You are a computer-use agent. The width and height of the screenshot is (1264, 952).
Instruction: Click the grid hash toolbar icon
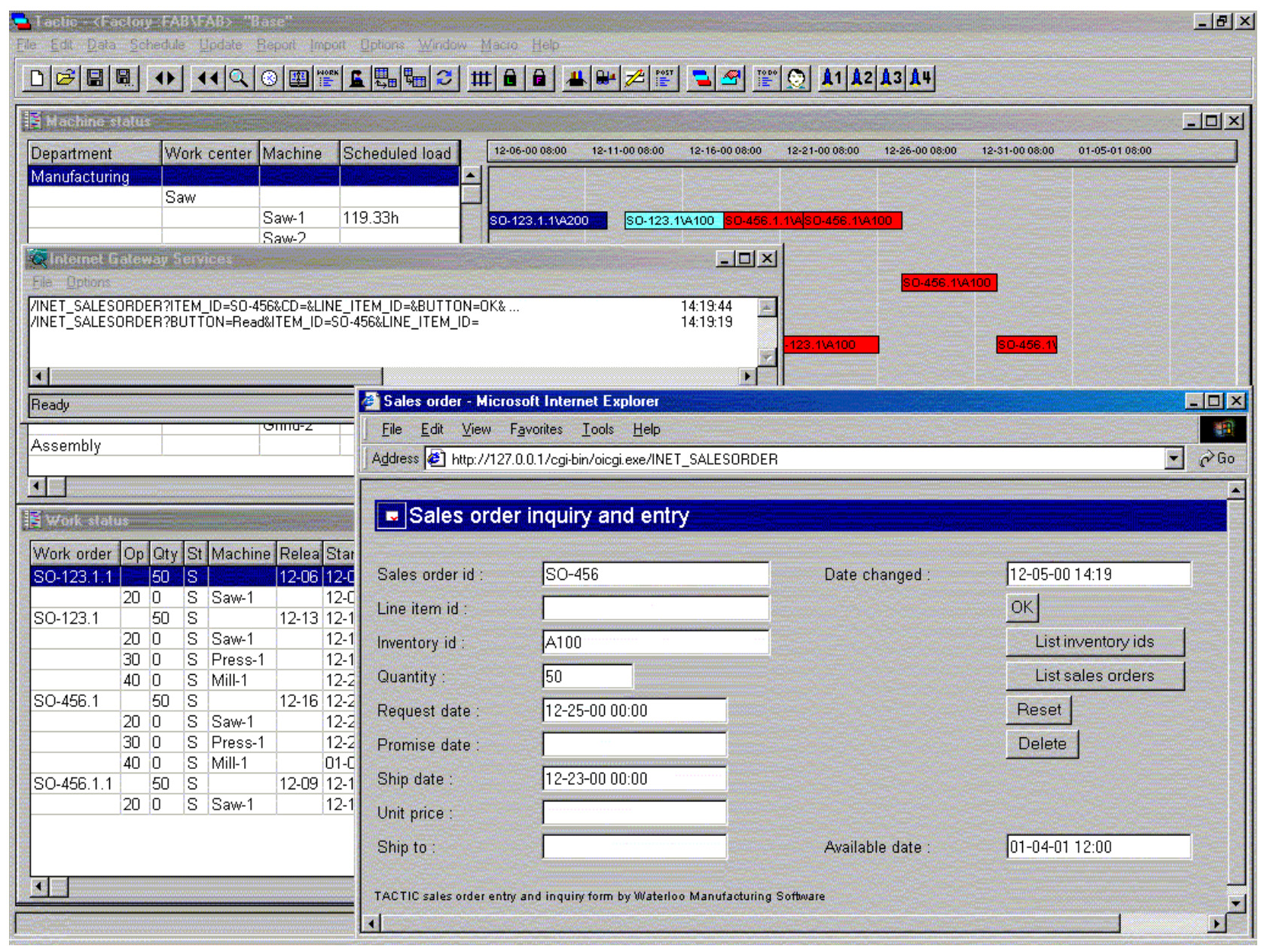pos(481,78)
